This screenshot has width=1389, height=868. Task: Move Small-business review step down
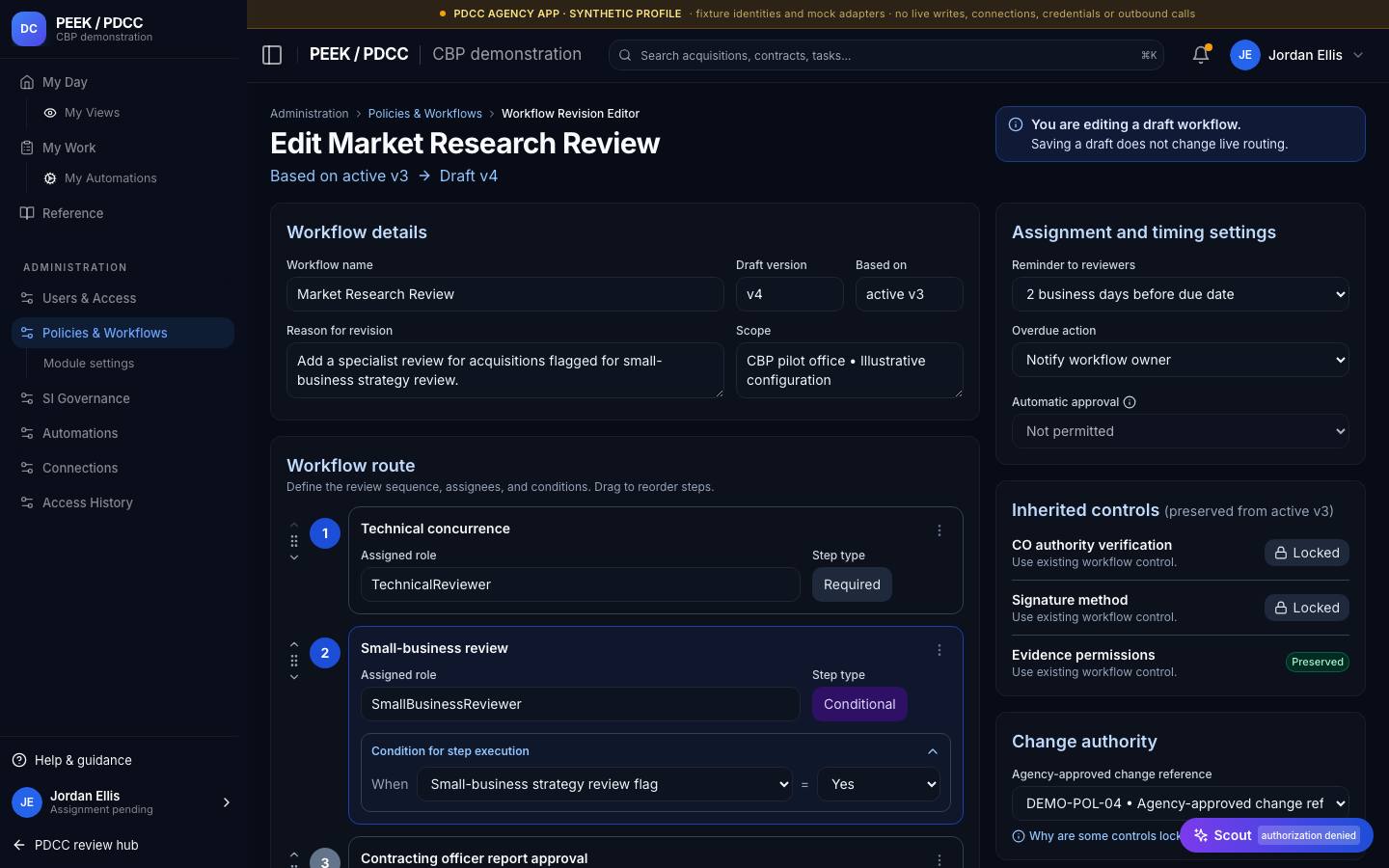[294, 677]
